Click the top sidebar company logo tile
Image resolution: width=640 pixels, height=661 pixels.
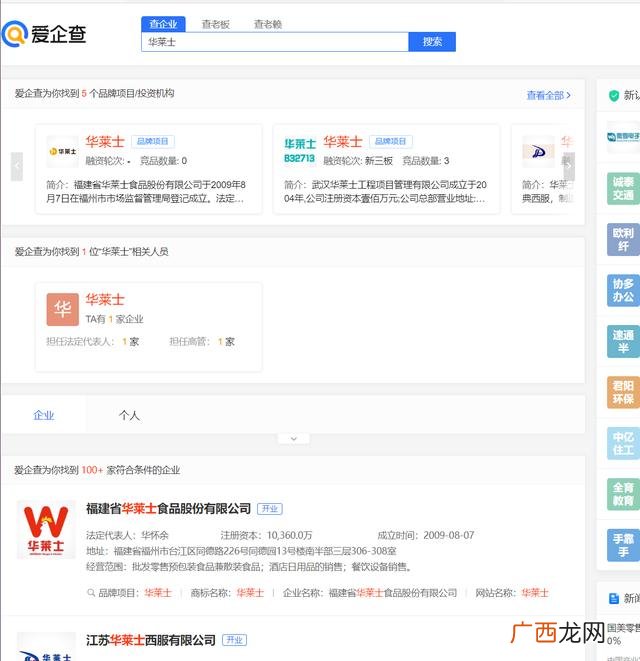pyautogui.click(x=623, y=137)
